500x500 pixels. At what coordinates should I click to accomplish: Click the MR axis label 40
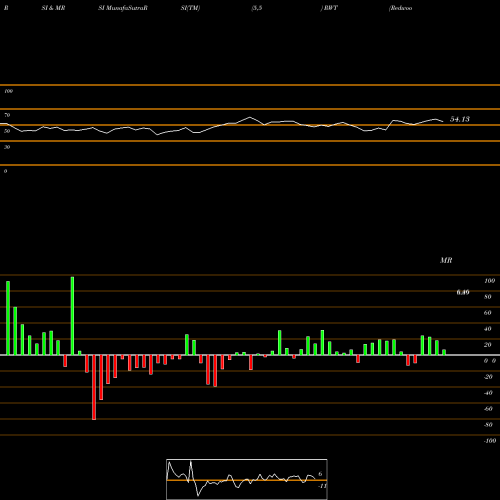(x=488, y=329)
